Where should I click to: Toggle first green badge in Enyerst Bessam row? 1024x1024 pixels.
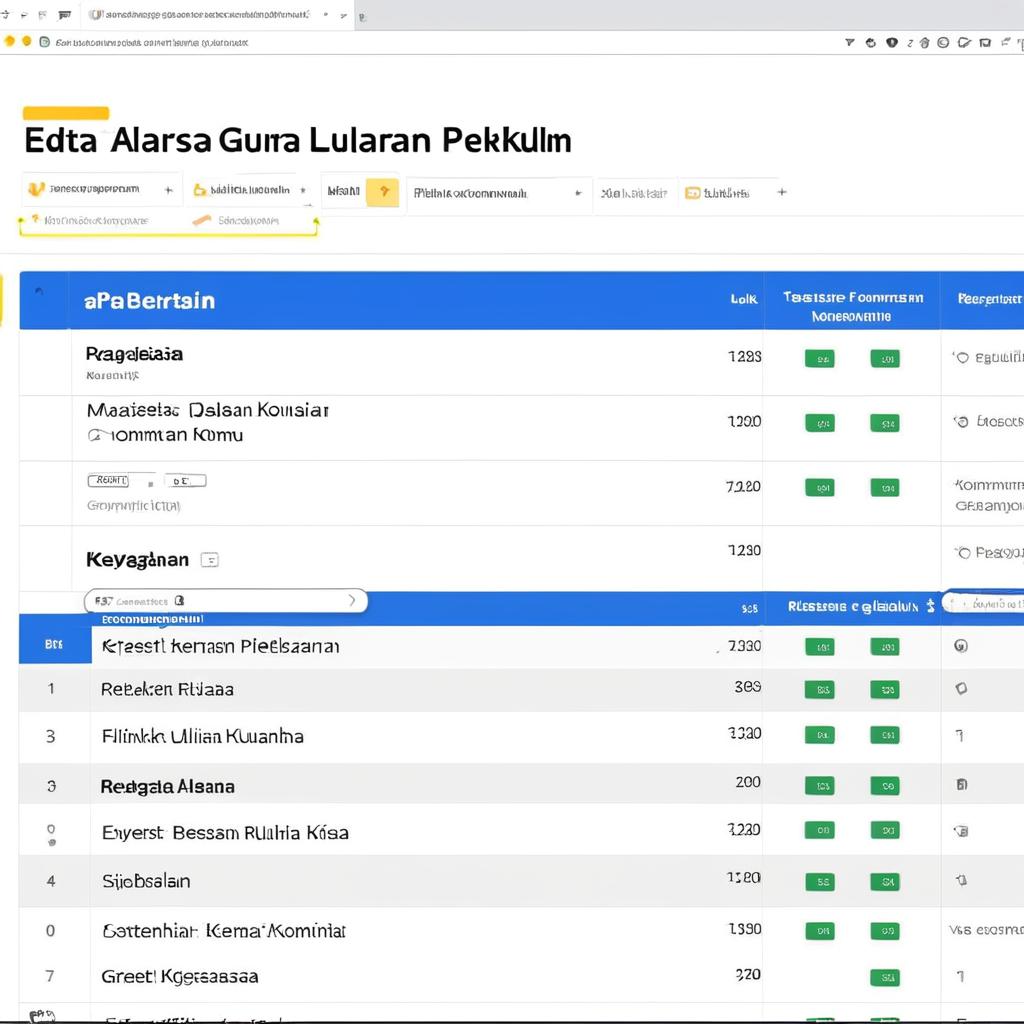click(820, 830)
